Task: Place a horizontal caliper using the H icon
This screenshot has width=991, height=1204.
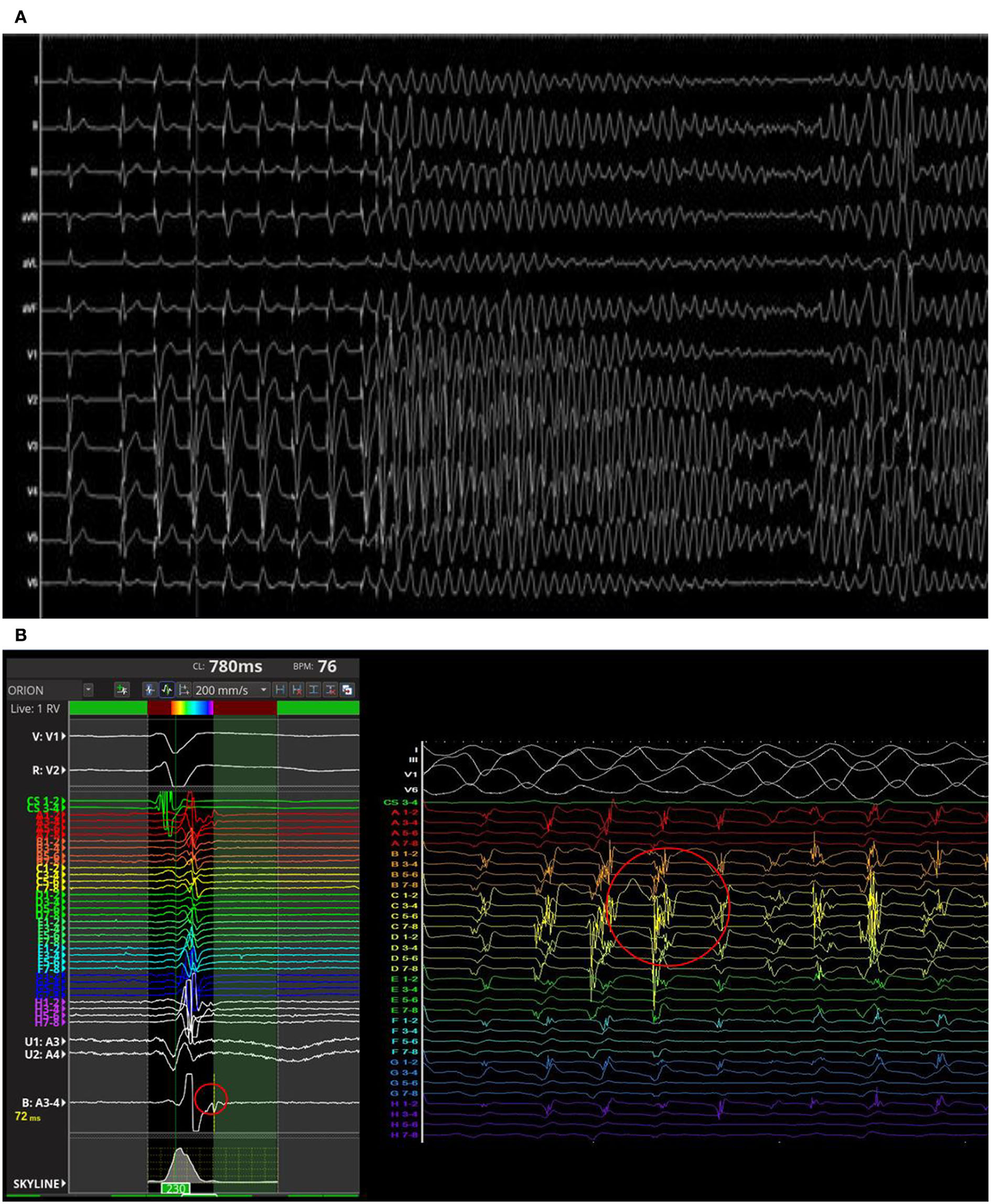Action: [281, 691]
